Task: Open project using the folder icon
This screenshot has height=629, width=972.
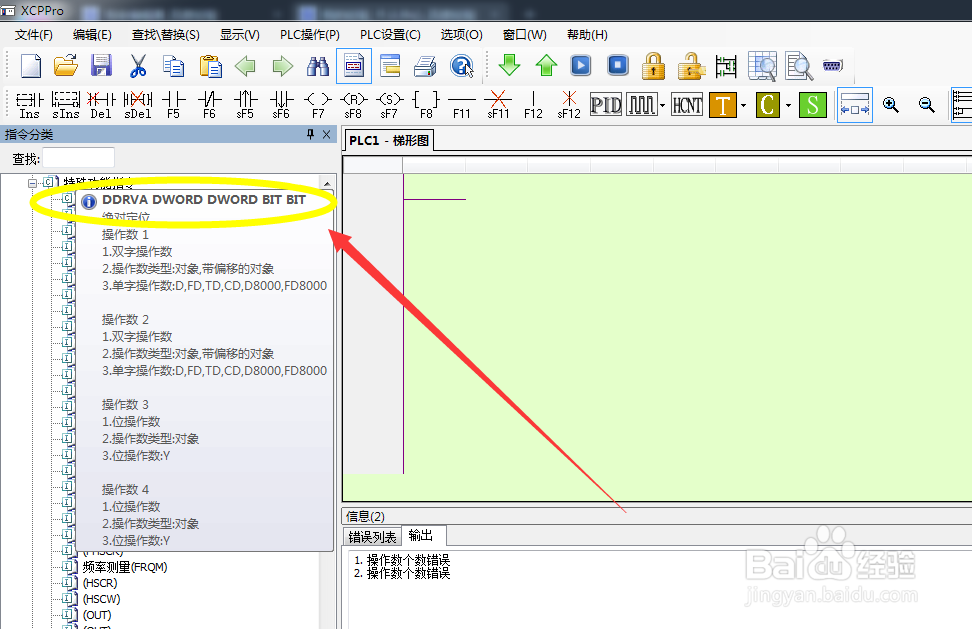Action: click(66, 66)
